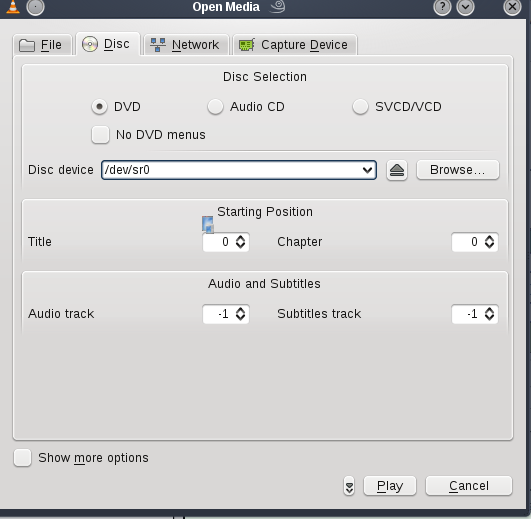Click the help question mark title button
This screenshot has height=519, width=531.
pos(442,7)
